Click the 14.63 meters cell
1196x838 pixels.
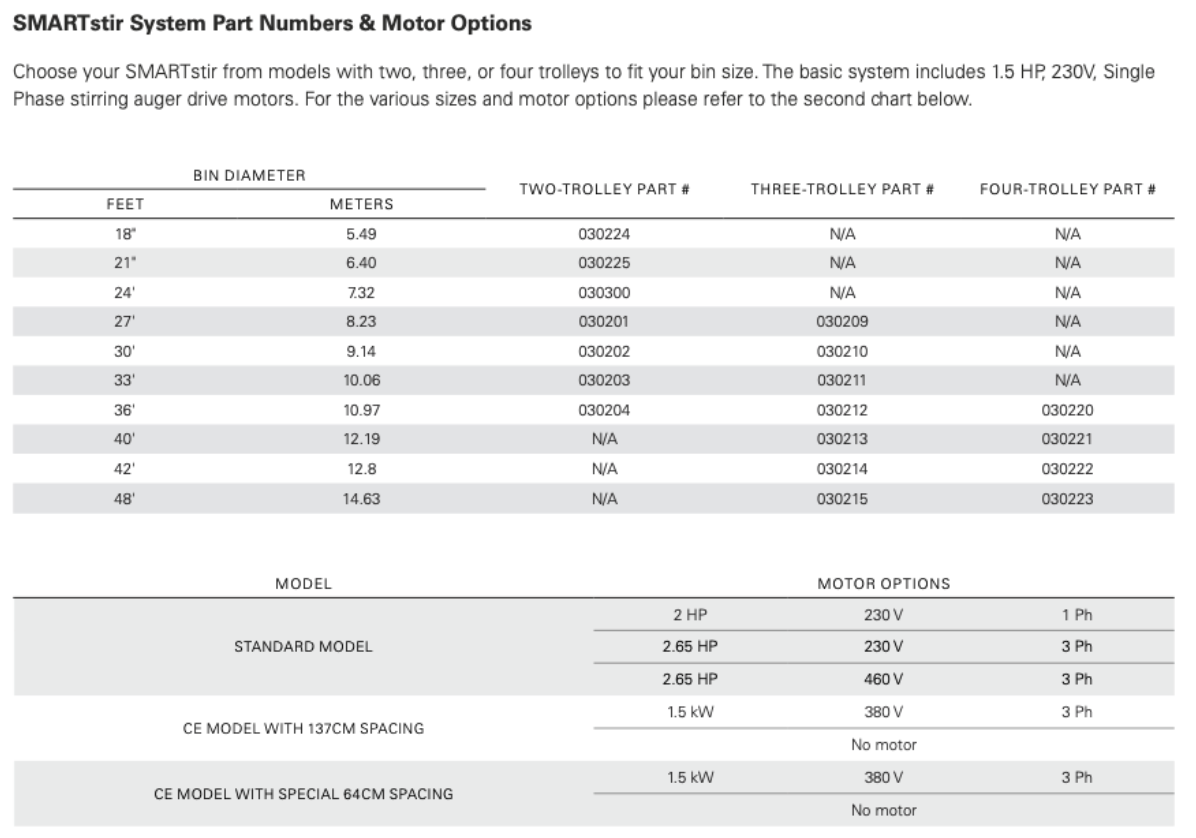pos(362,499)
